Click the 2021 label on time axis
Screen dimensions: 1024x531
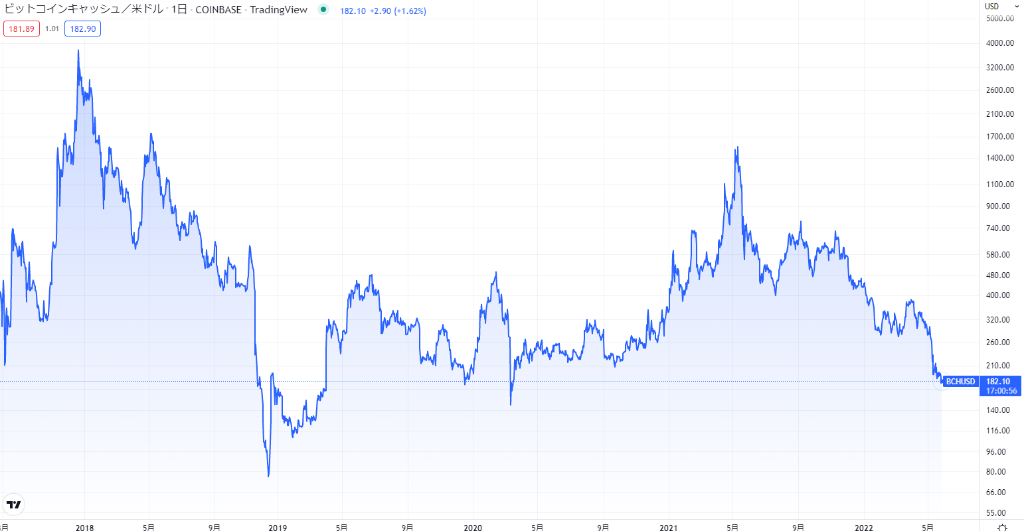click(x=668, y=527)
